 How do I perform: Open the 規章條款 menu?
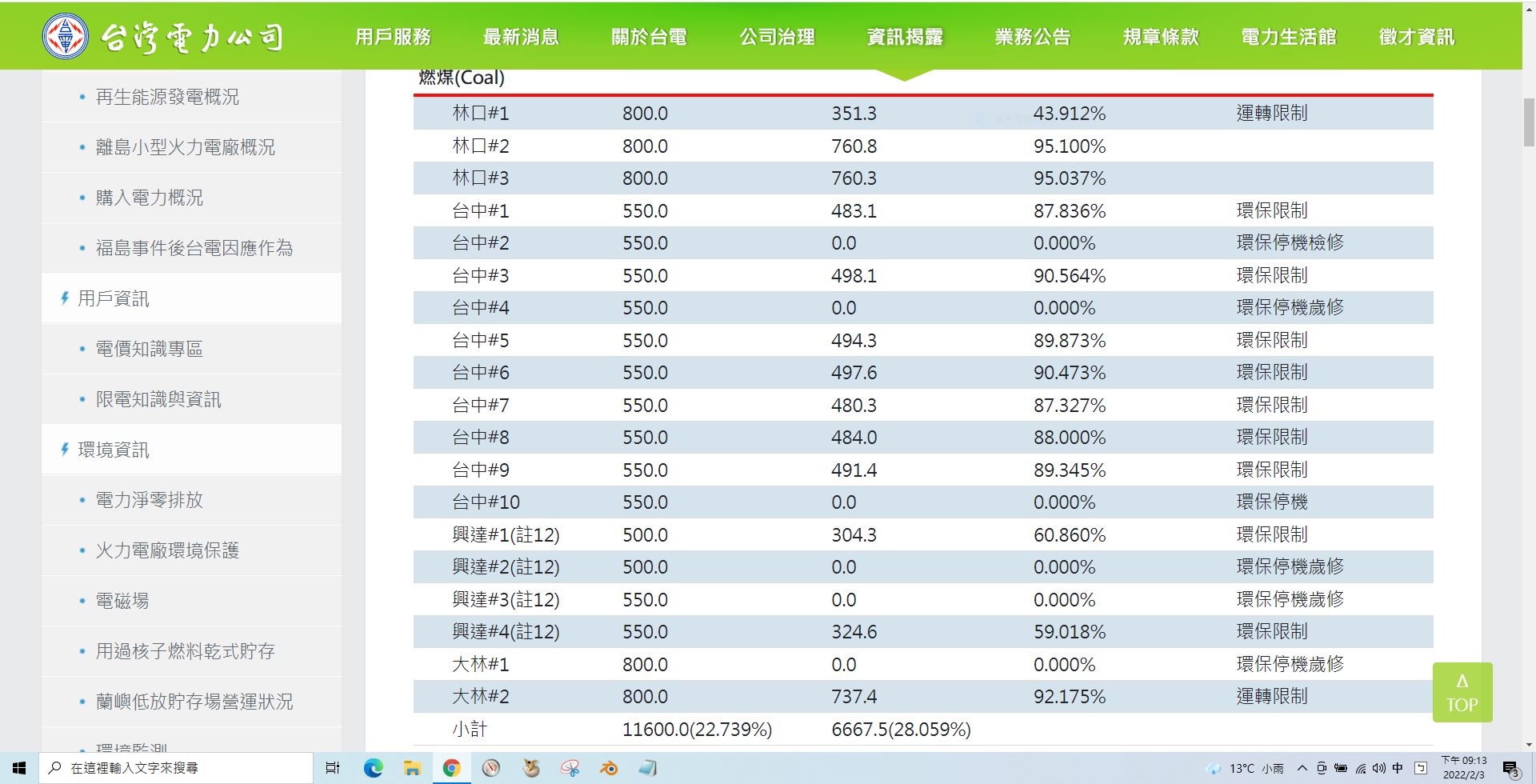click(1161, 37)
